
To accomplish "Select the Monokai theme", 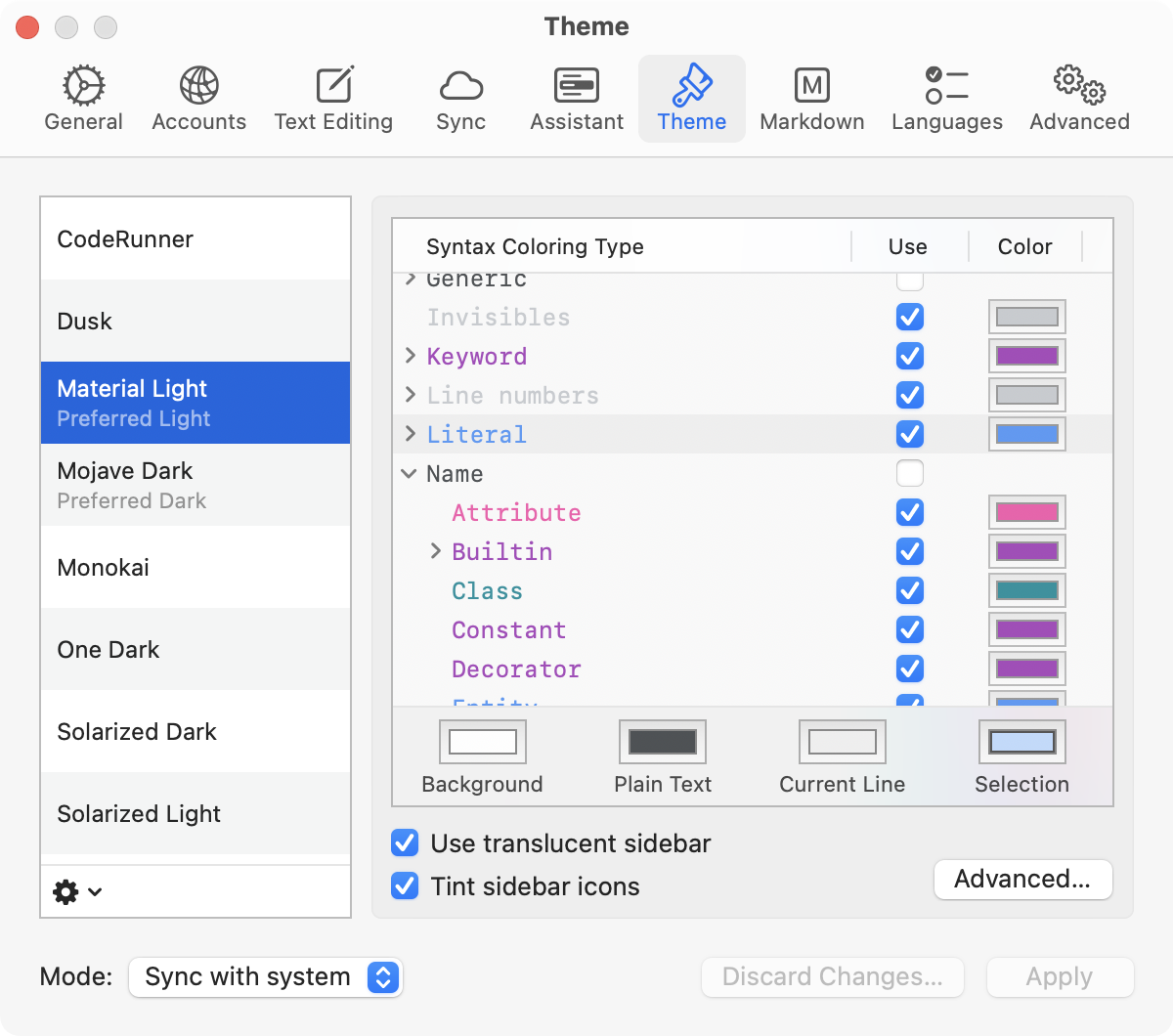I will coord(195,568).
